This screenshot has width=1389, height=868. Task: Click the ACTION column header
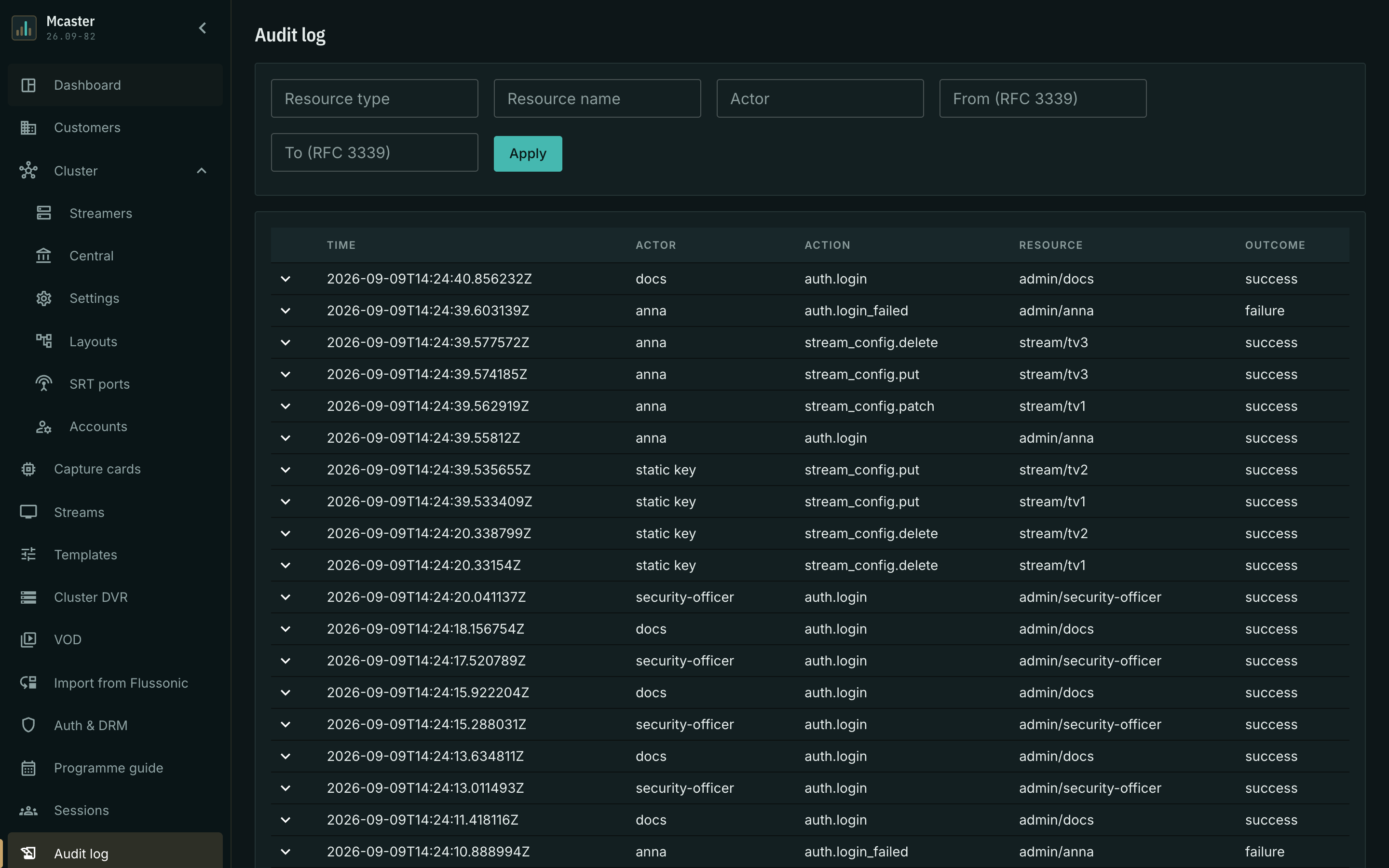[827, 245]
